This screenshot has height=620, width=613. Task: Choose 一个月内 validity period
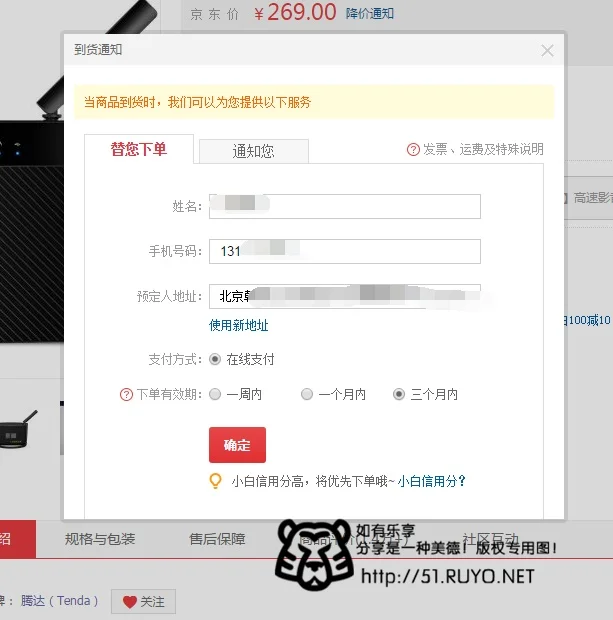point(307,394)
